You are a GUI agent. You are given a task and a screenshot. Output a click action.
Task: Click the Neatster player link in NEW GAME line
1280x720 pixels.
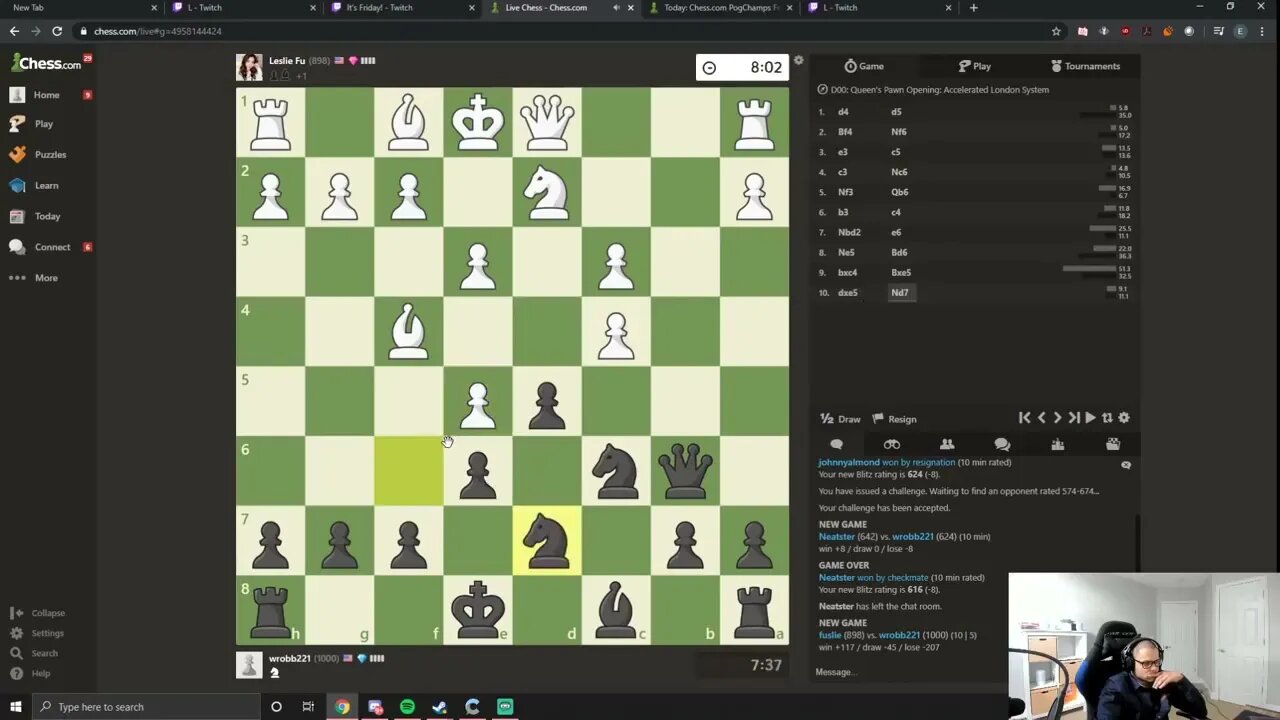click(x=837, y=537)
